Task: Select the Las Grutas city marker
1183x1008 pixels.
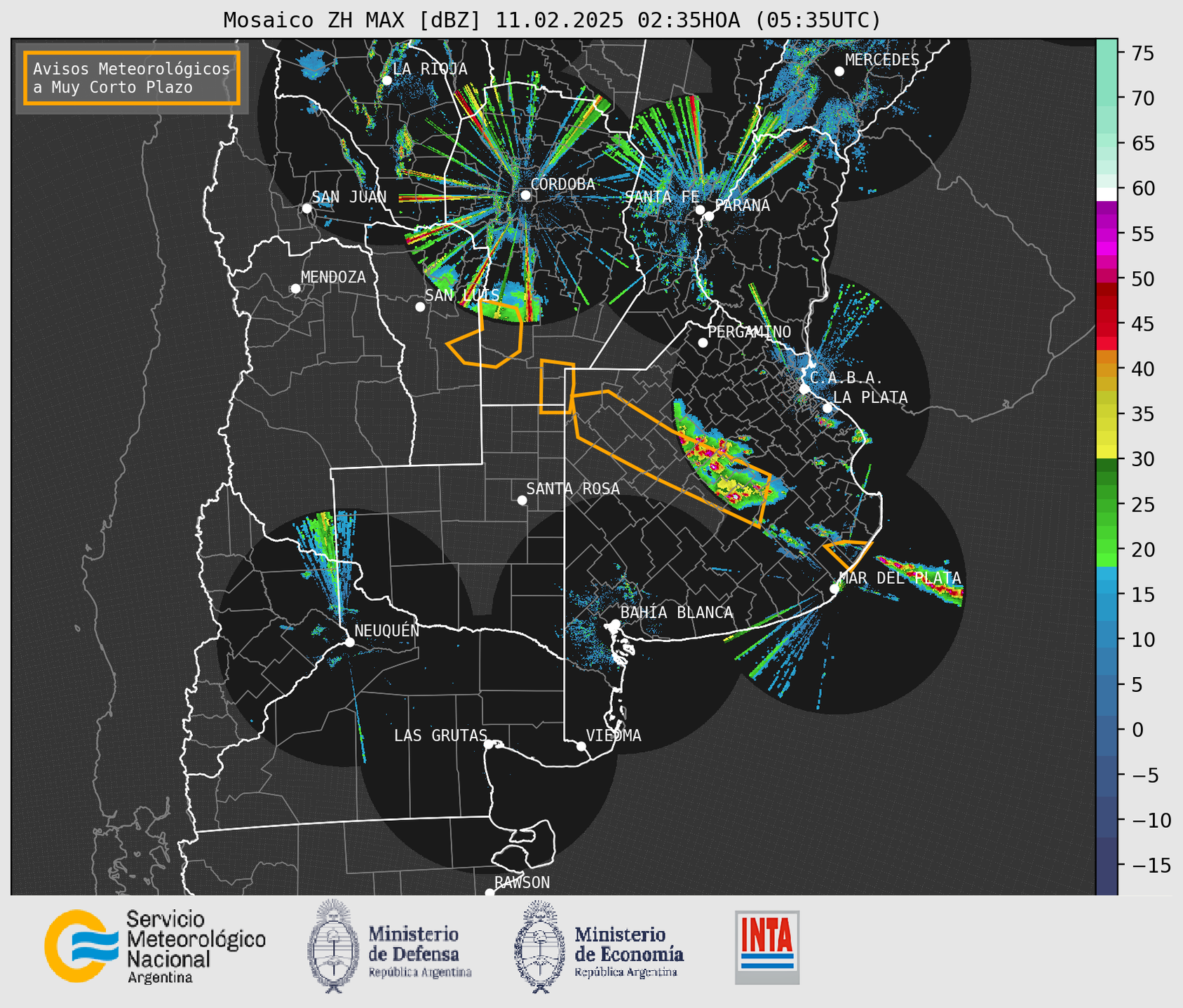Action: pos(489,744)
